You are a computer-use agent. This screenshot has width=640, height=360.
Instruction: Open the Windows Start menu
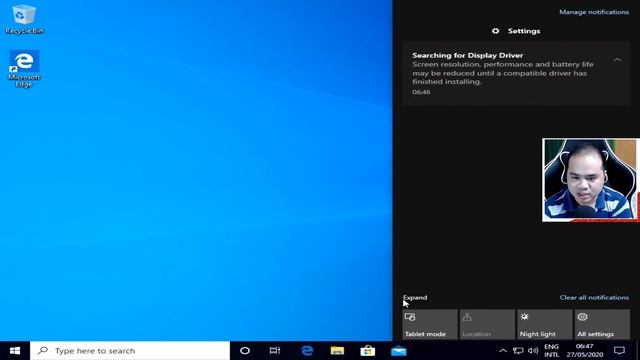click(x=15, y=351)
